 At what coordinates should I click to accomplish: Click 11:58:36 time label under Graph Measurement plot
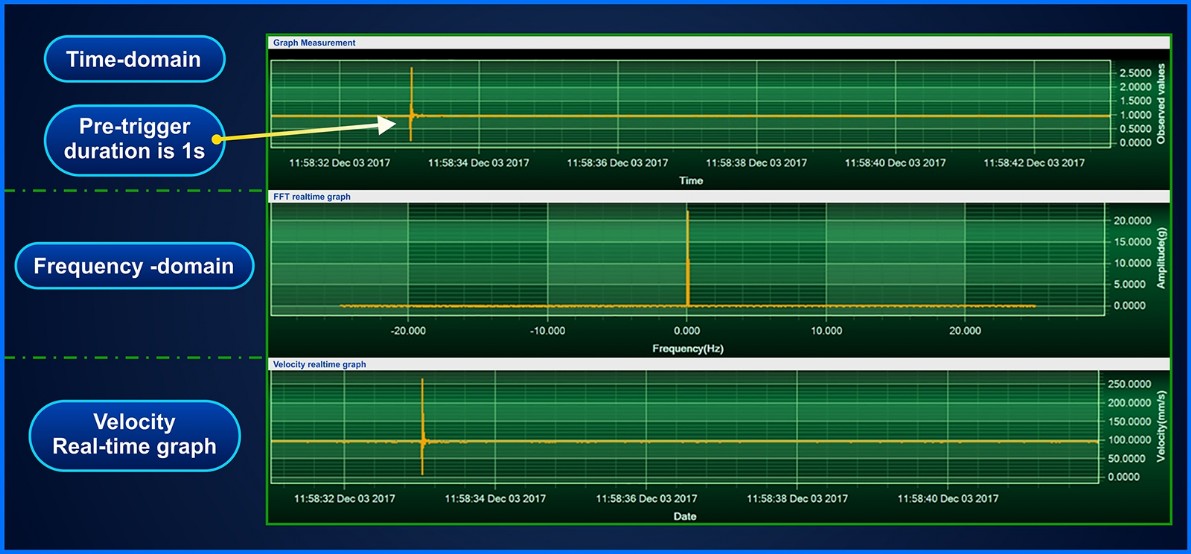coord(618,163)
